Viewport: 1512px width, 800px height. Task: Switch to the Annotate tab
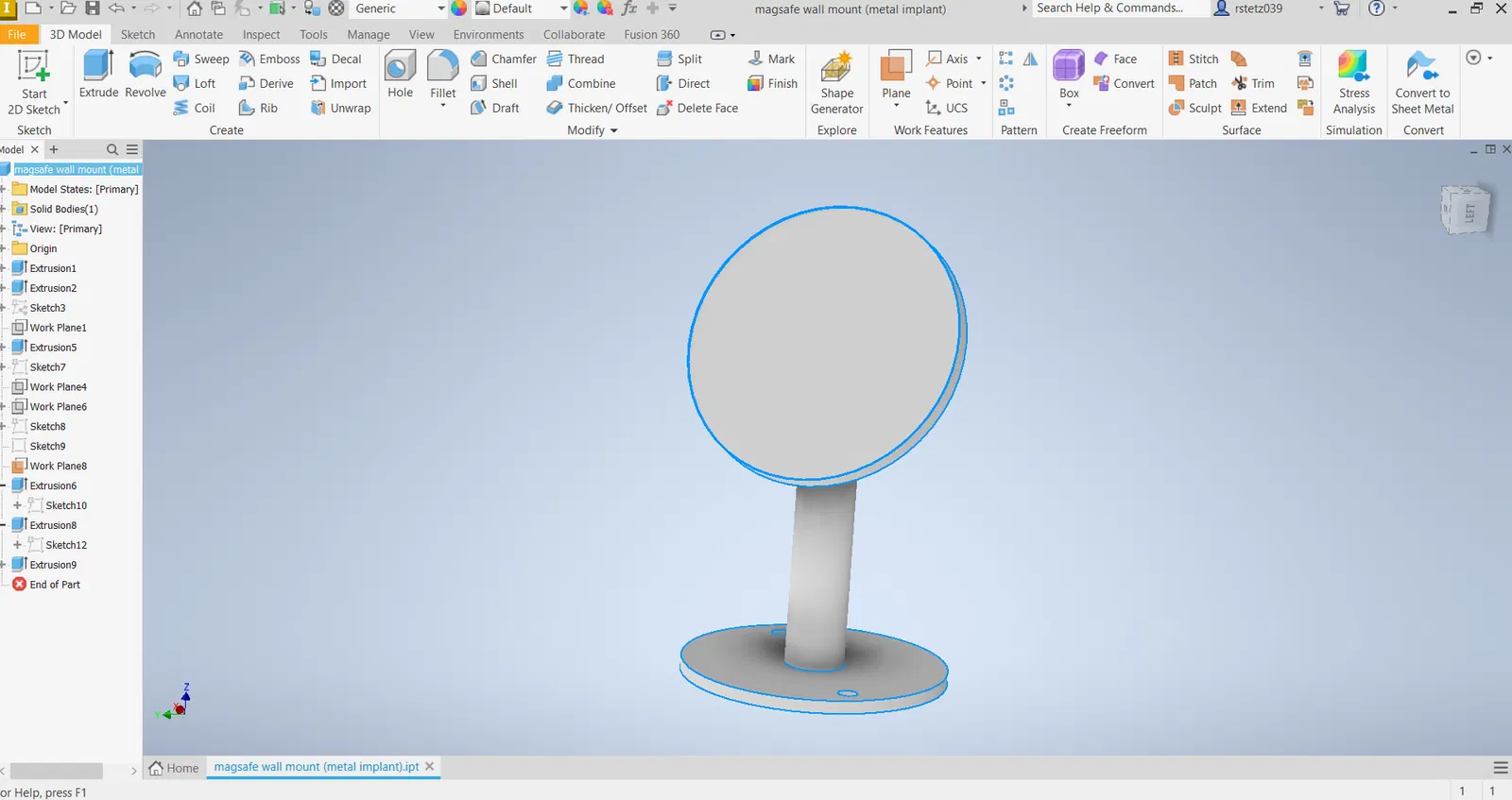(x=199, y=34)
